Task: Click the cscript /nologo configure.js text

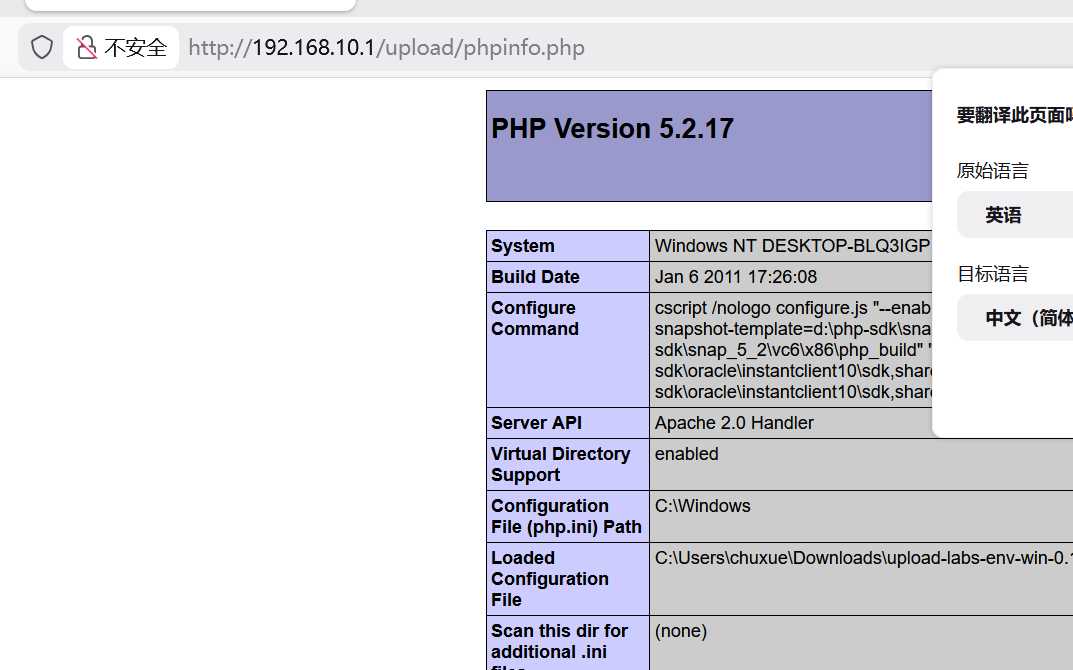Action: coord(761,308)
